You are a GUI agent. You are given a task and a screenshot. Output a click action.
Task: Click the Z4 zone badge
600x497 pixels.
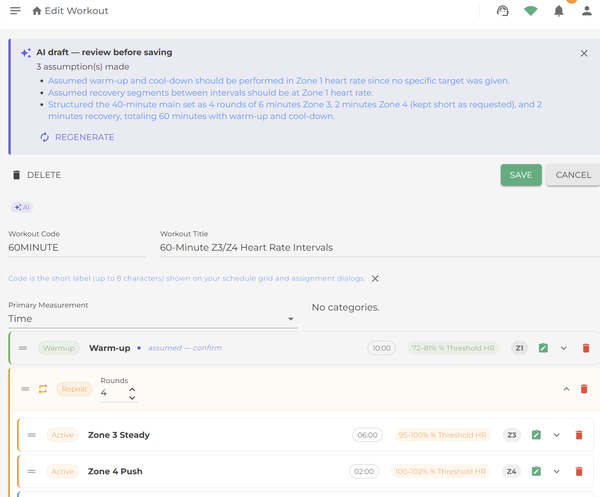tap(511, 471)
